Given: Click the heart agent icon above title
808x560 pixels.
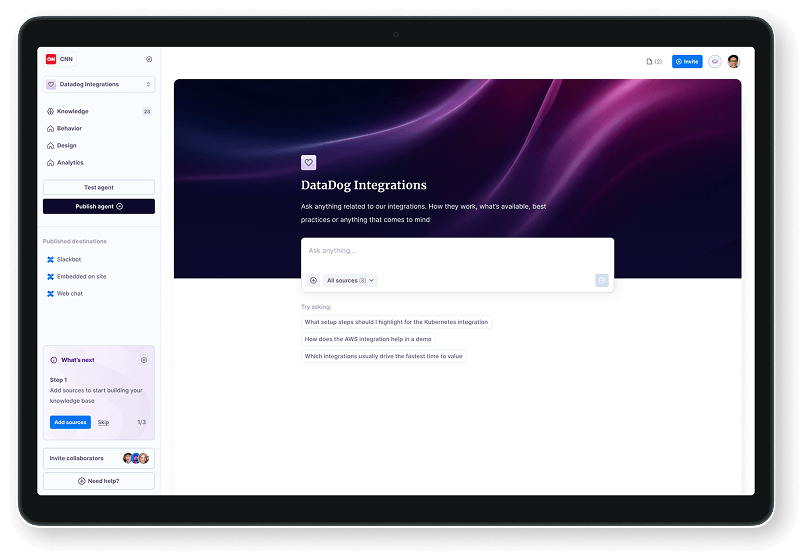Looking at the screenshot, I should (x=309, y=162).
